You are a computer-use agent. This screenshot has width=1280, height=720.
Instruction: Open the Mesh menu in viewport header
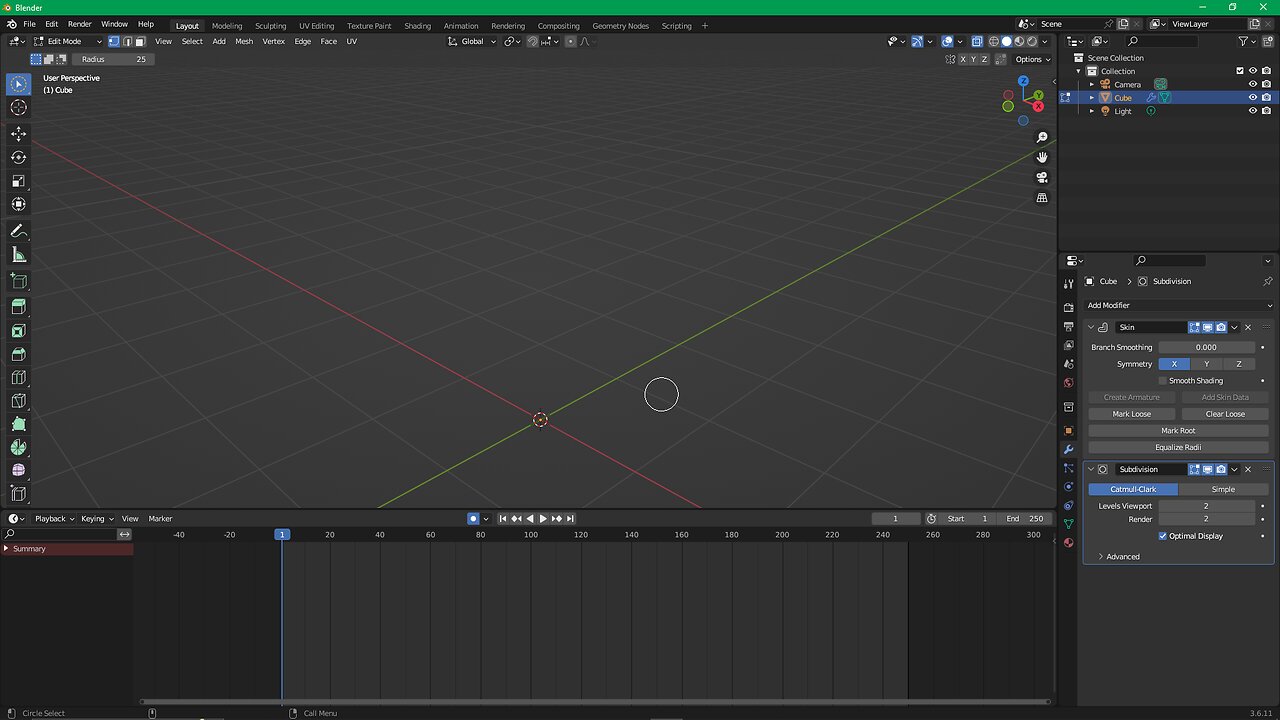(x=244, y=41)
